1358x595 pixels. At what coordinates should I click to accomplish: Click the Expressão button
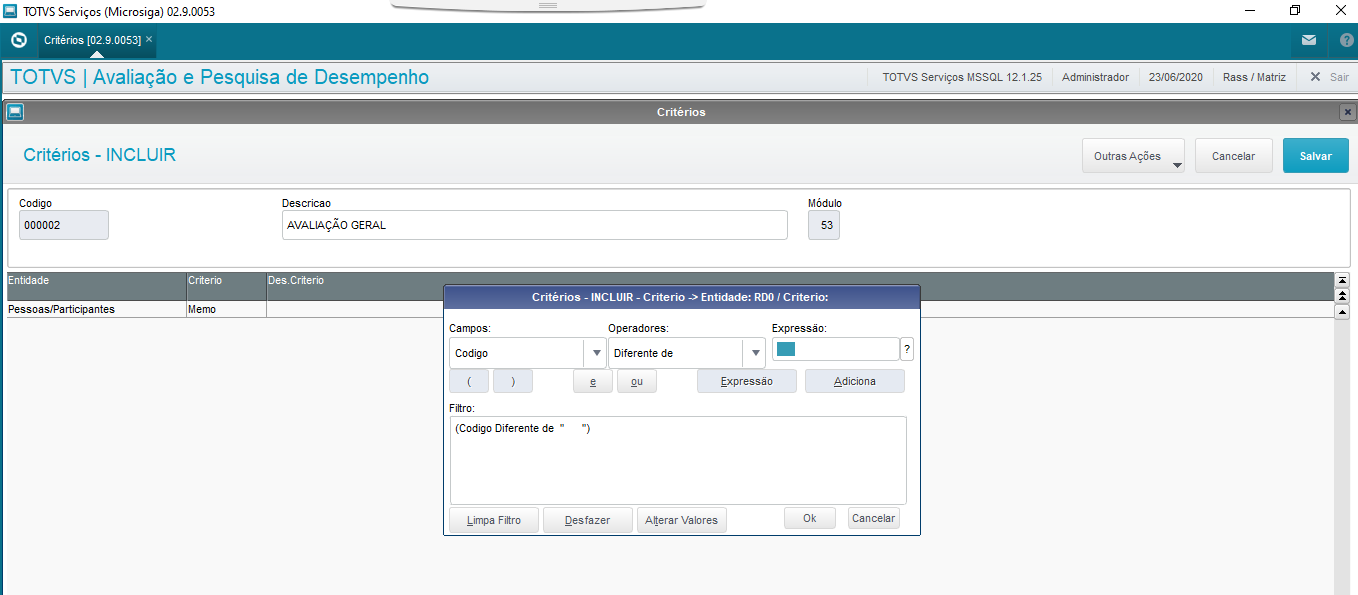coord(747,381)
